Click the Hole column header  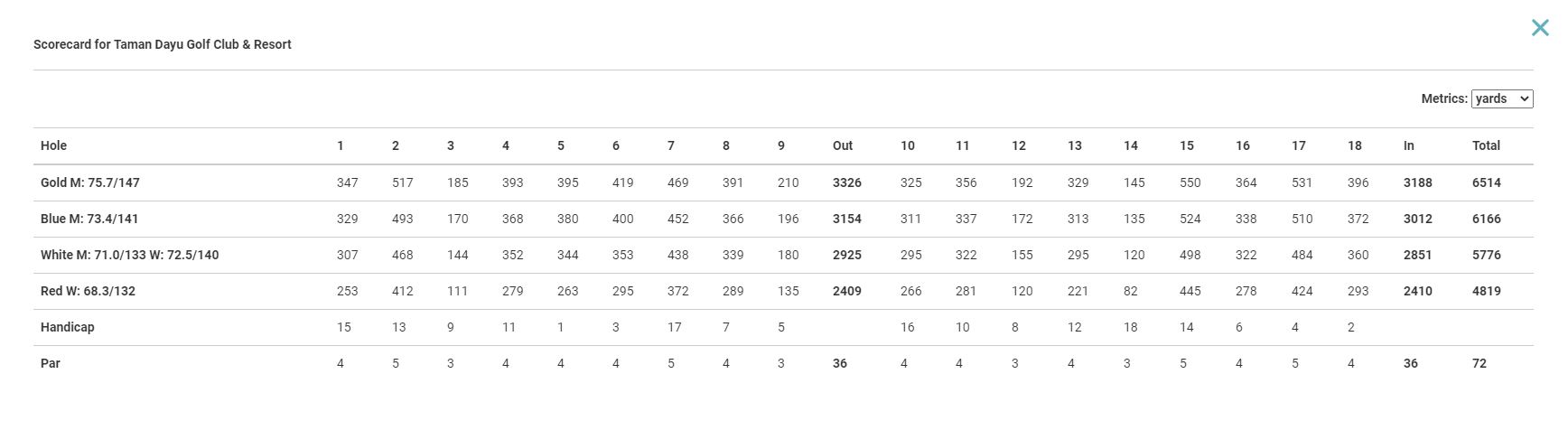pos(53,145)
